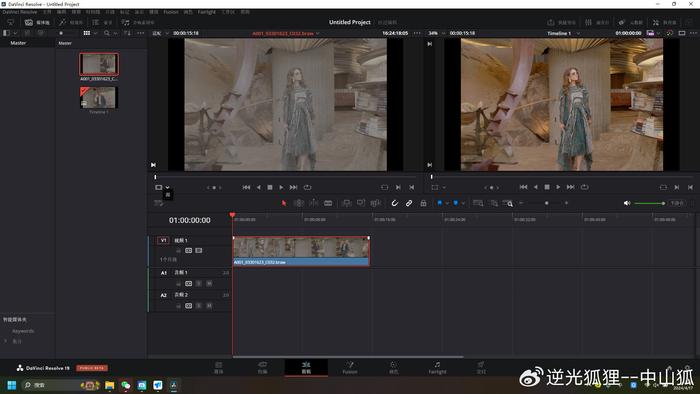The width and height of the screenshot is (700, 394).
Task: Open the media pool view dropdown arrow
Action: click(95, 33)
